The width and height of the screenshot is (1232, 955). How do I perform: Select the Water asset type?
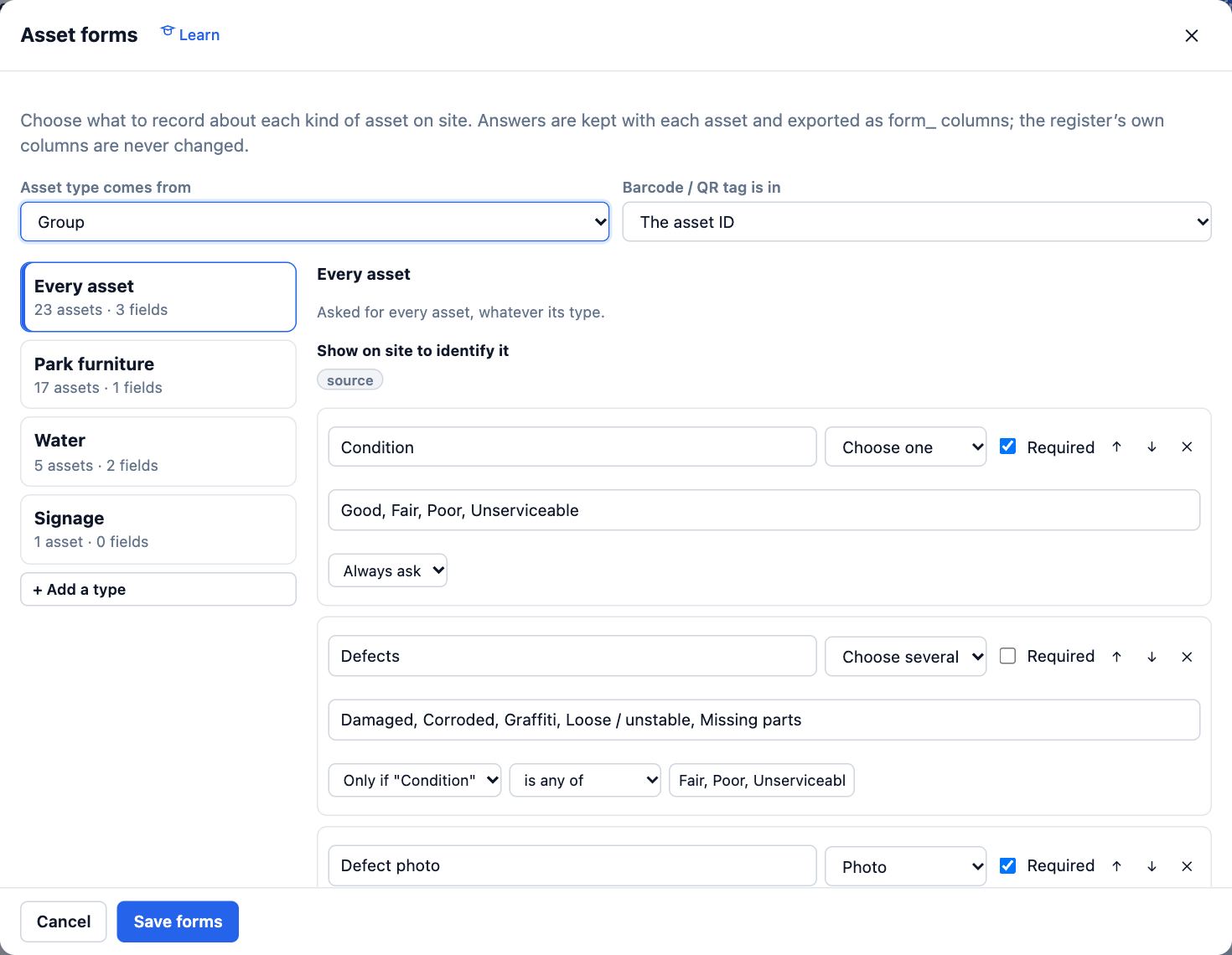point(158,452)
